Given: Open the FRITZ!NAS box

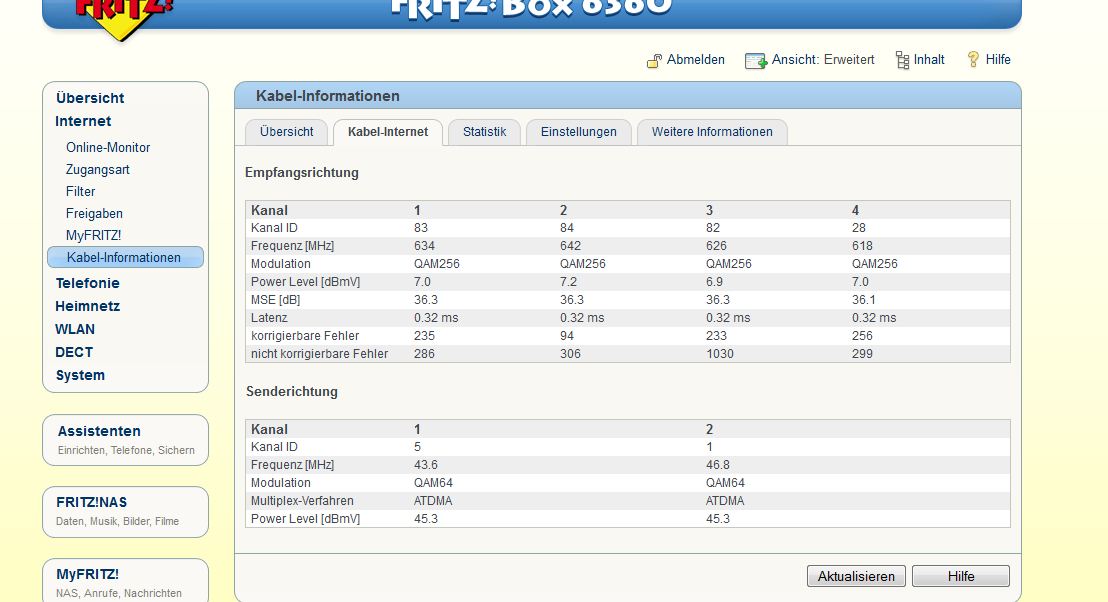Looking at the screenshot, I should click(x=125, y=512).
